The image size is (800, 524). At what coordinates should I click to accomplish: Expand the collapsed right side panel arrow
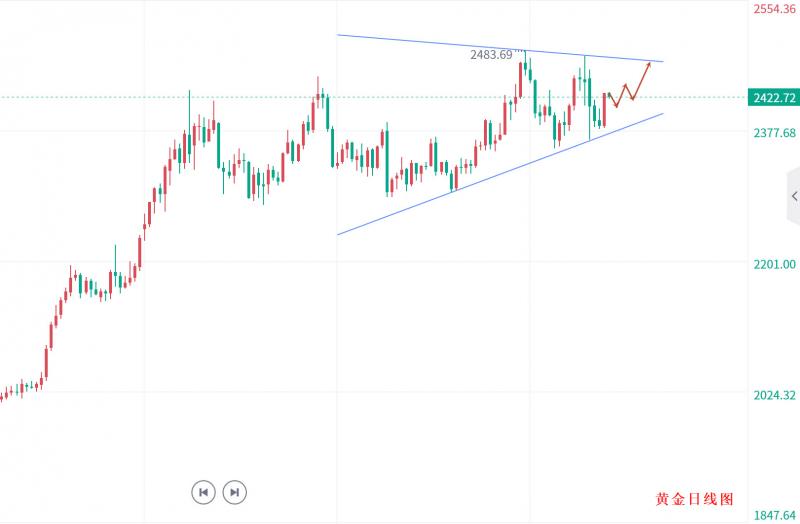pyautogui.click(x=794, y=196)
